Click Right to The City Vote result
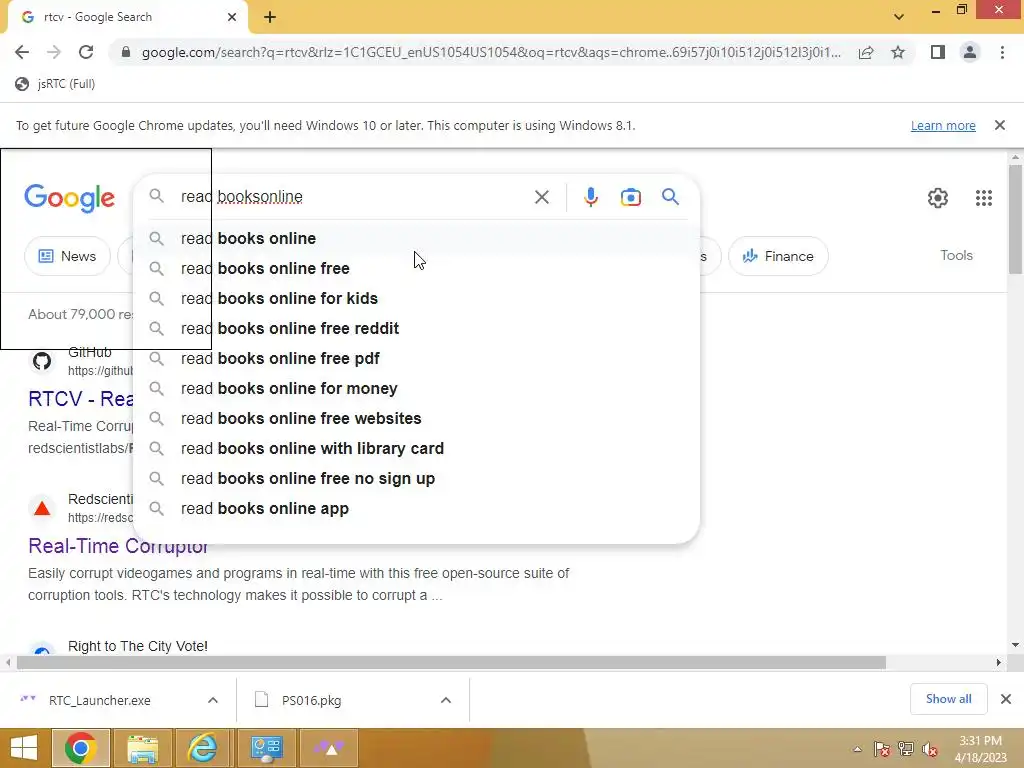This screenshot has width=1024, height=768. click(x=138, y=646)
